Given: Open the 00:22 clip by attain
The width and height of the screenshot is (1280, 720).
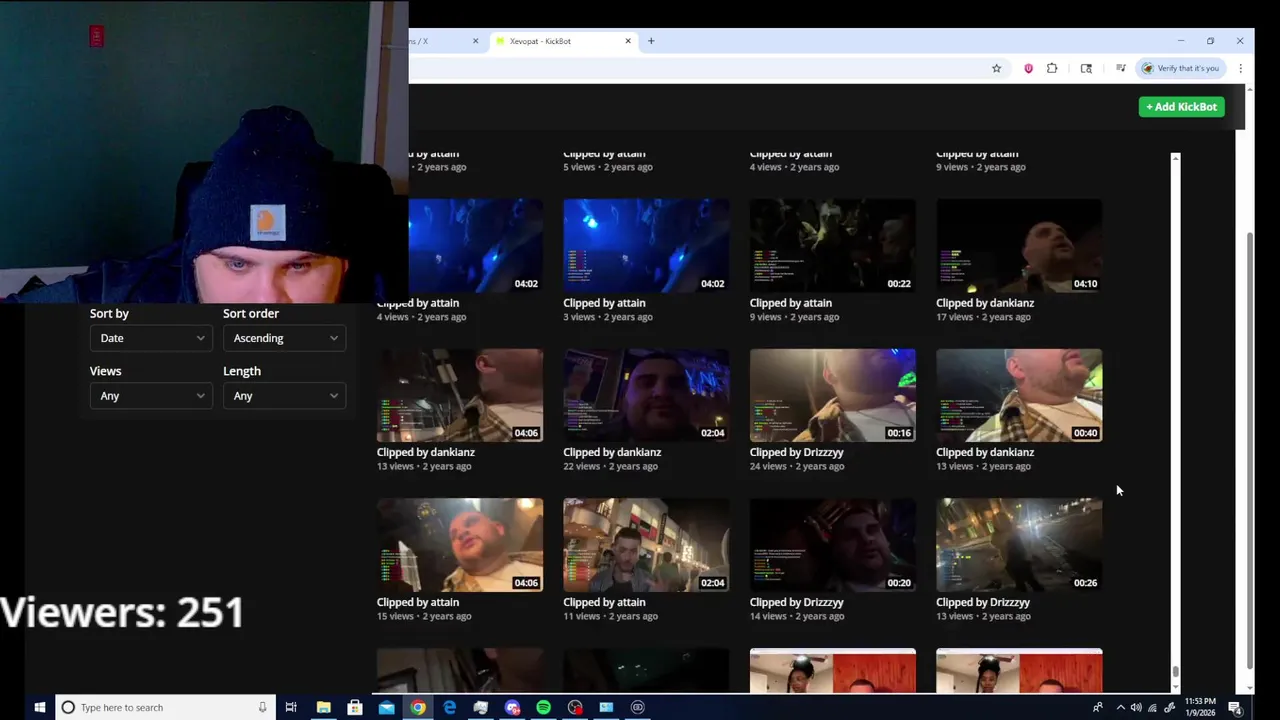Looking at the screenshot, I should (x=832, y=245).
